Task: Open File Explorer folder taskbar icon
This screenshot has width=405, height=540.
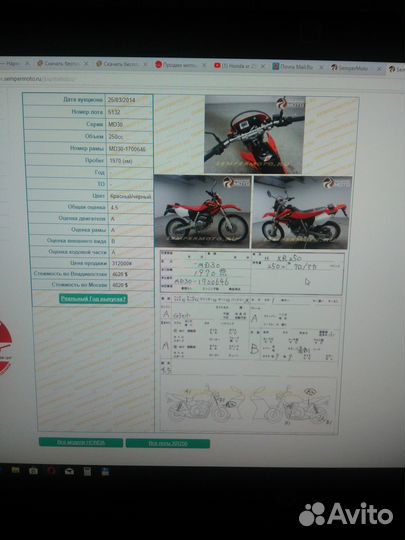Action: [x=15, y=470]
